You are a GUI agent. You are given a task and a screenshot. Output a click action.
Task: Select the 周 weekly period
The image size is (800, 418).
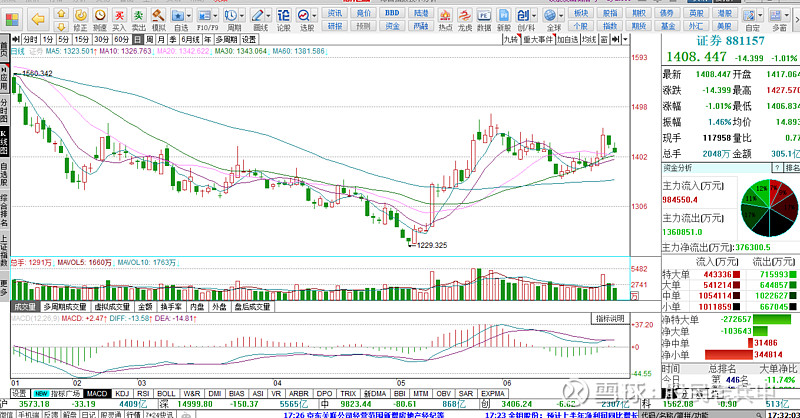148,38
